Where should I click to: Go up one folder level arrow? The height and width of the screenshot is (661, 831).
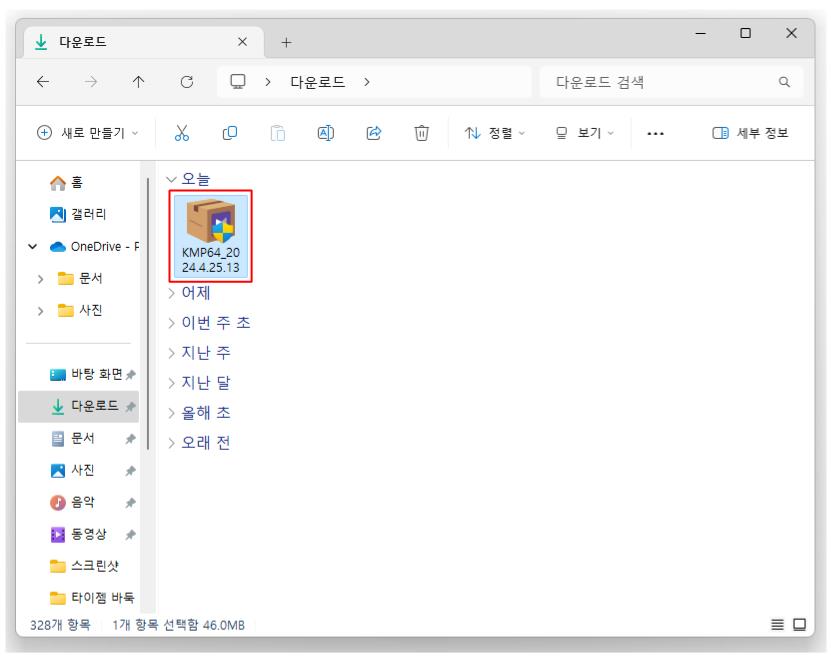click(x=138, y=82)
